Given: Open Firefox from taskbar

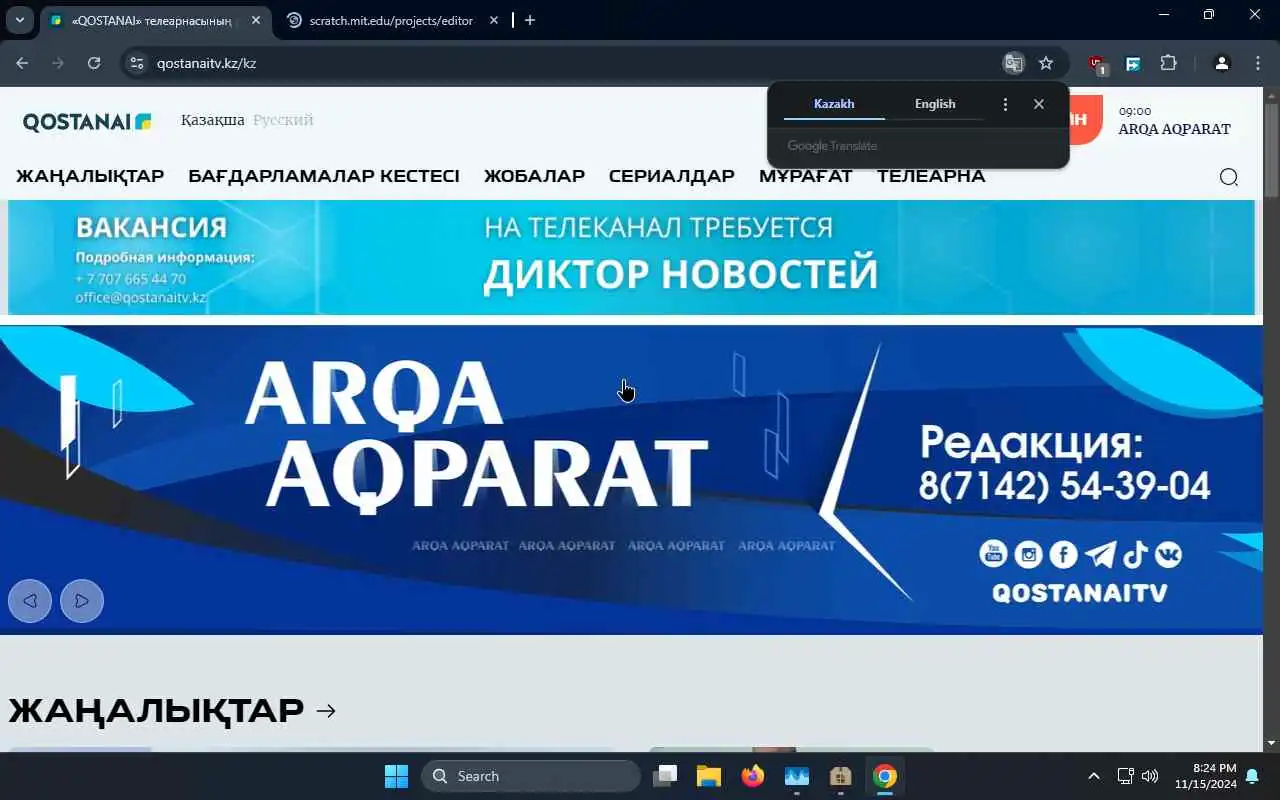Looking at the screenshot, I should 753,776.
